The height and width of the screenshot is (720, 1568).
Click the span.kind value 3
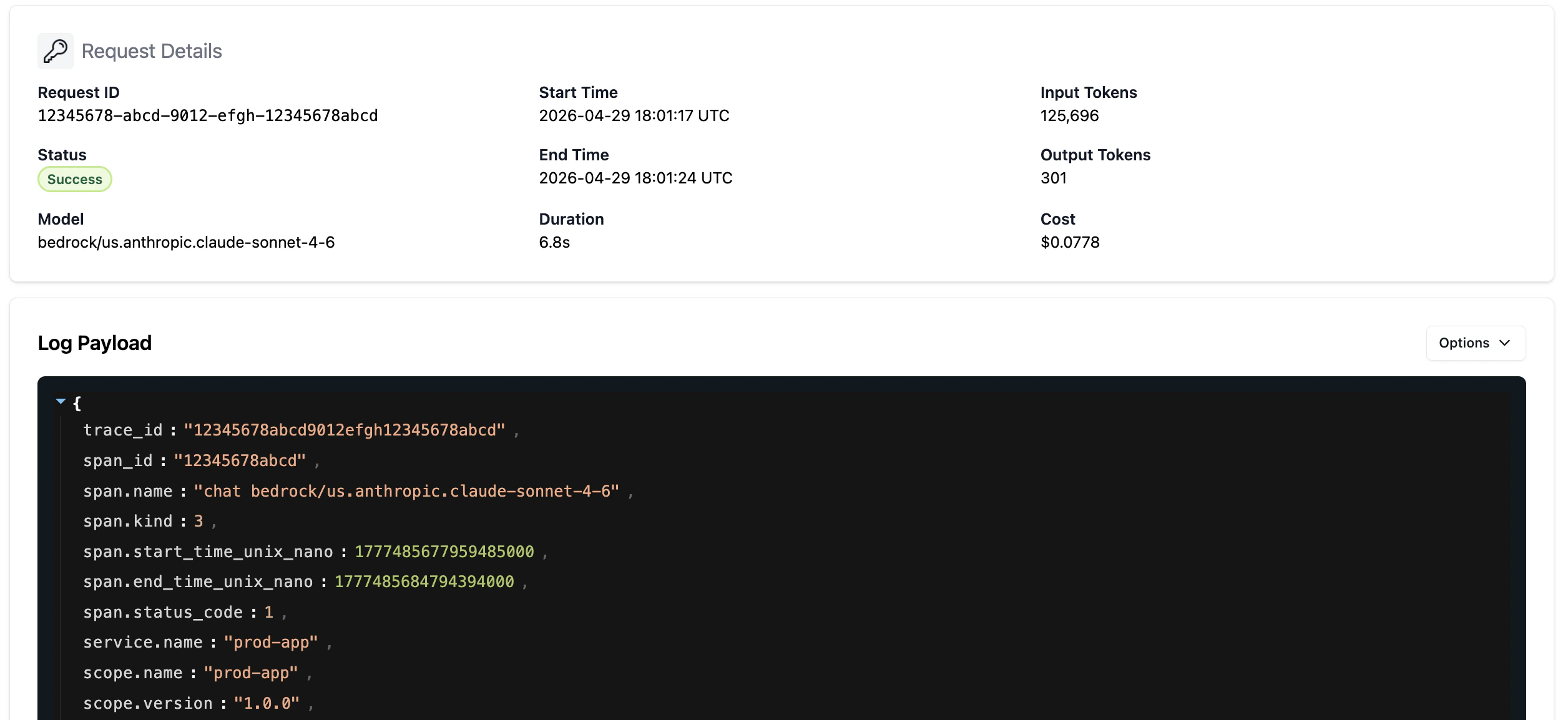pos(198,521)
